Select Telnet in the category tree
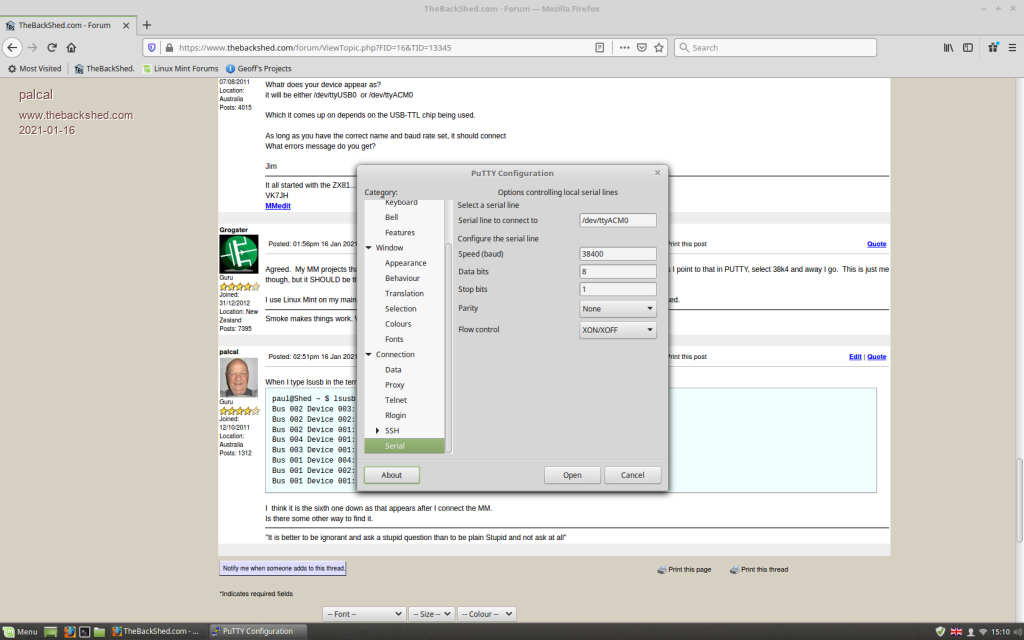This screenshot has width=1024, height=640. coord(396,400)
